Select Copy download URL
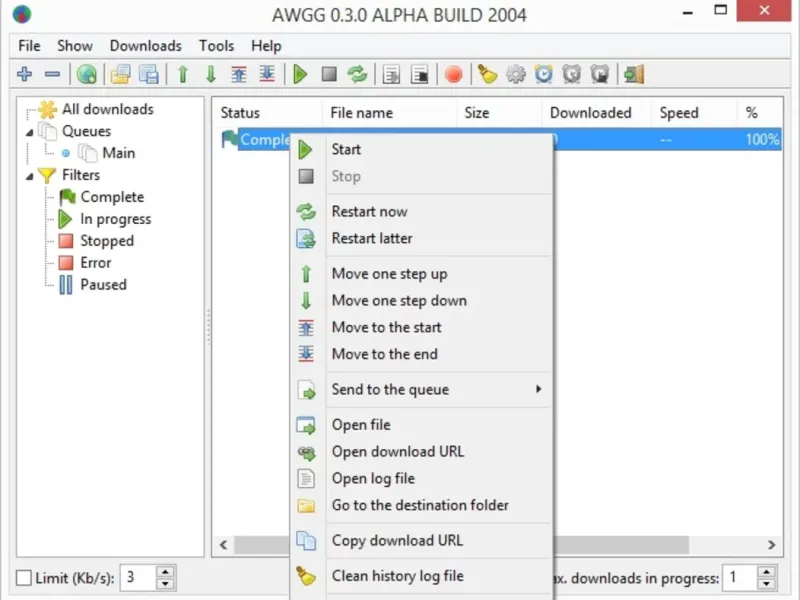Image resolution: width=800 pixels, height=600 pixels. click(x=421, y=541)
